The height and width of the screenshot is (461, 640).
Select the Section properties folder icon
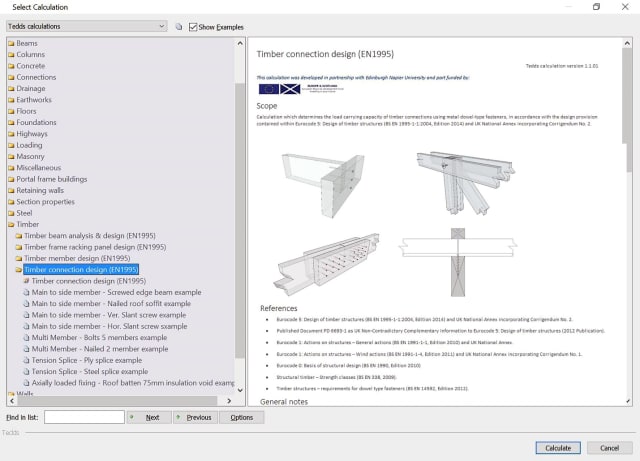11,202
